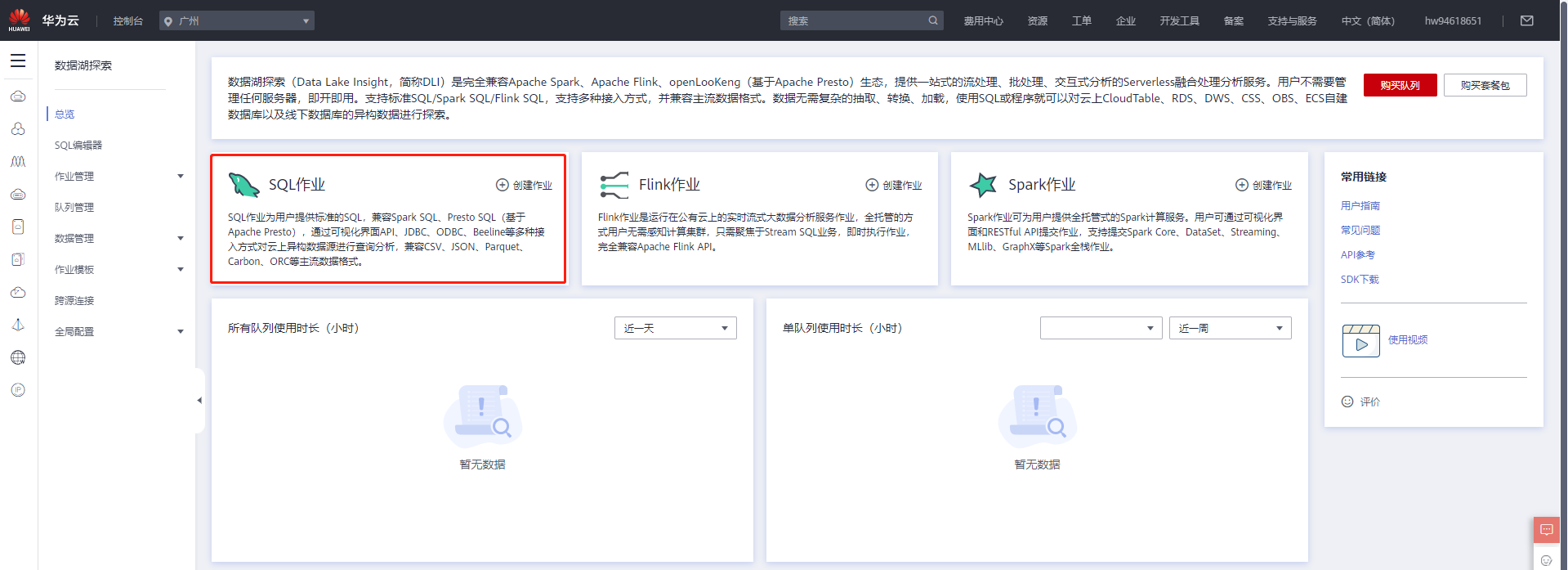Click the Huawei Cloud logo

pos(19,20)
